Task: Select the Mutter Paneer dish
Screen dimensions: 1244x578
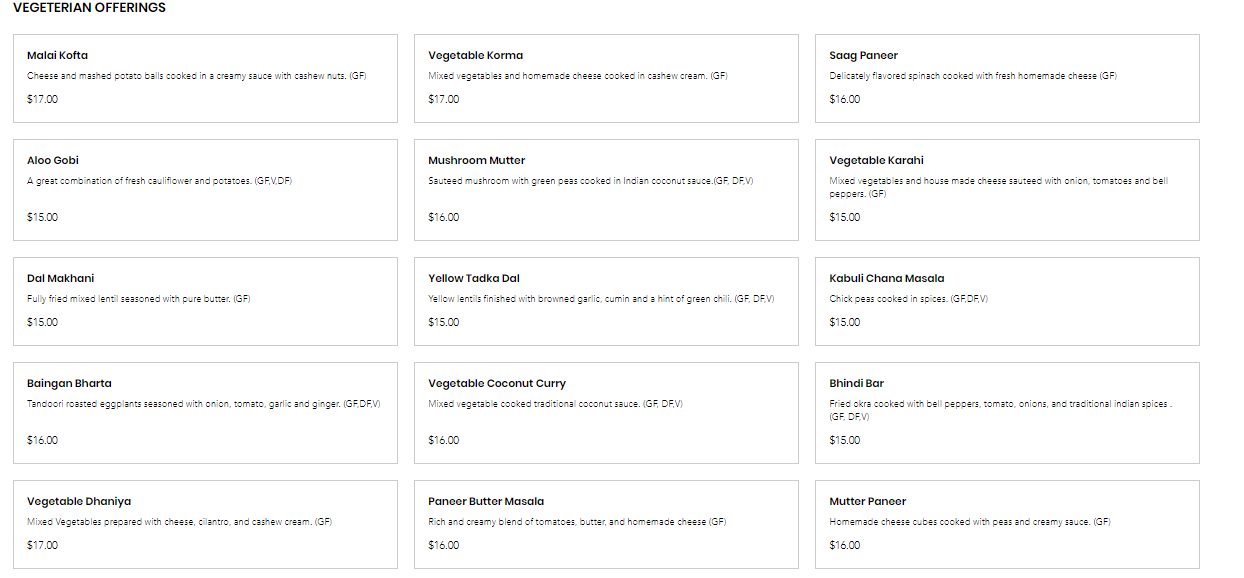Action: point(1007,524)
